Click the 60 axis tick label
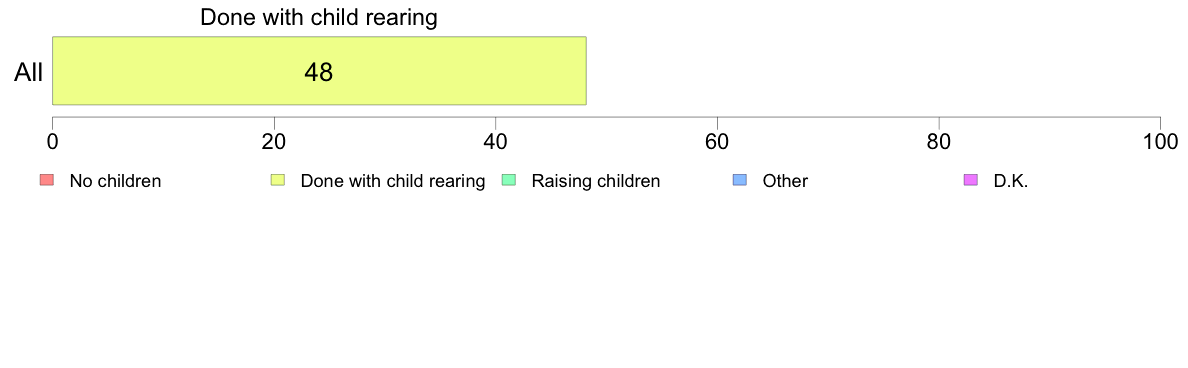Image resolution: width=1188 pixels, height=368 pixels. coord(717,142)
